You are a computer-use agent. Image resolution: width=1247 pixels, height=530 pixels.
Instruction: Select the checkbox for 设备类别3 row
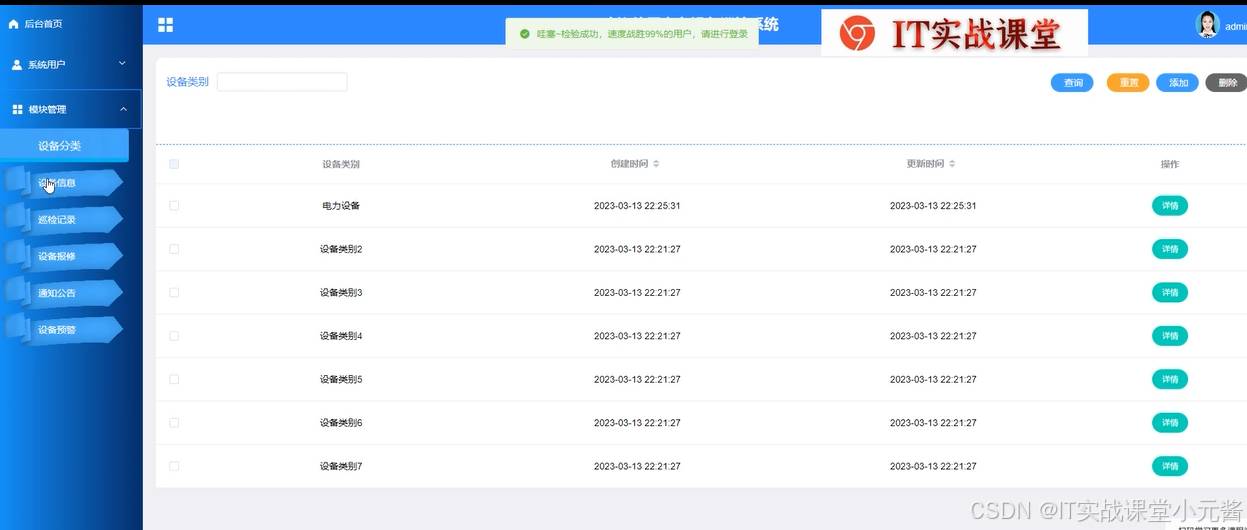[174, 292]
